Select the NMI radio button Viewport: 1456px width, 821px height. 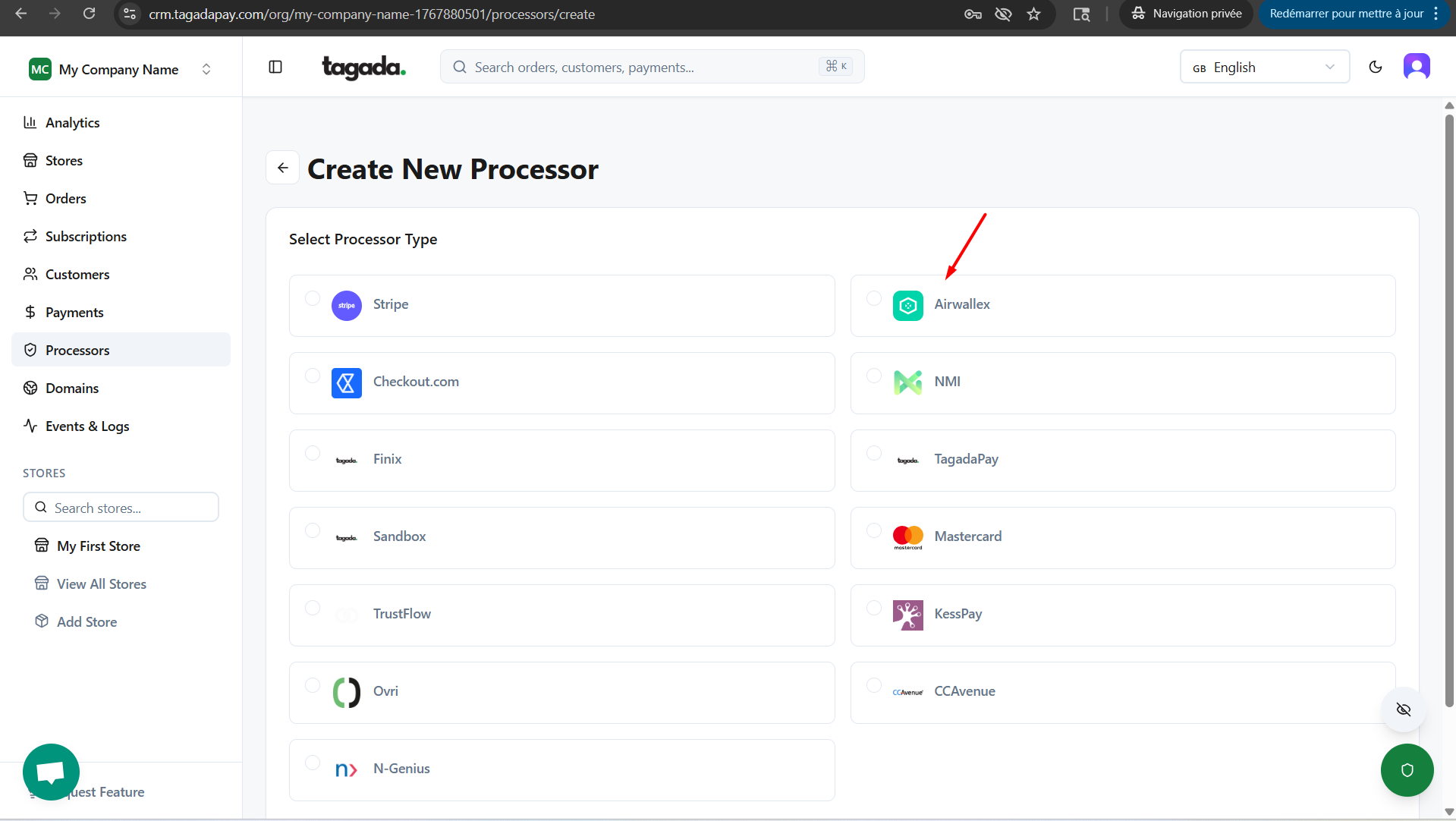(x=873, y=376)
